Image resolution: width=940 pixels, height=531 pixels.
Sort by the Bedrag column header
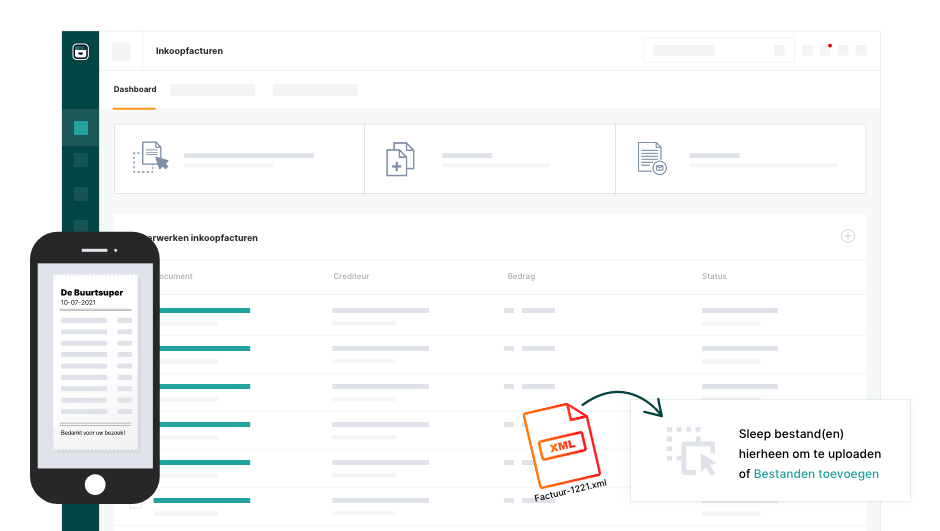pyautogui.click(x=521, y=276)
